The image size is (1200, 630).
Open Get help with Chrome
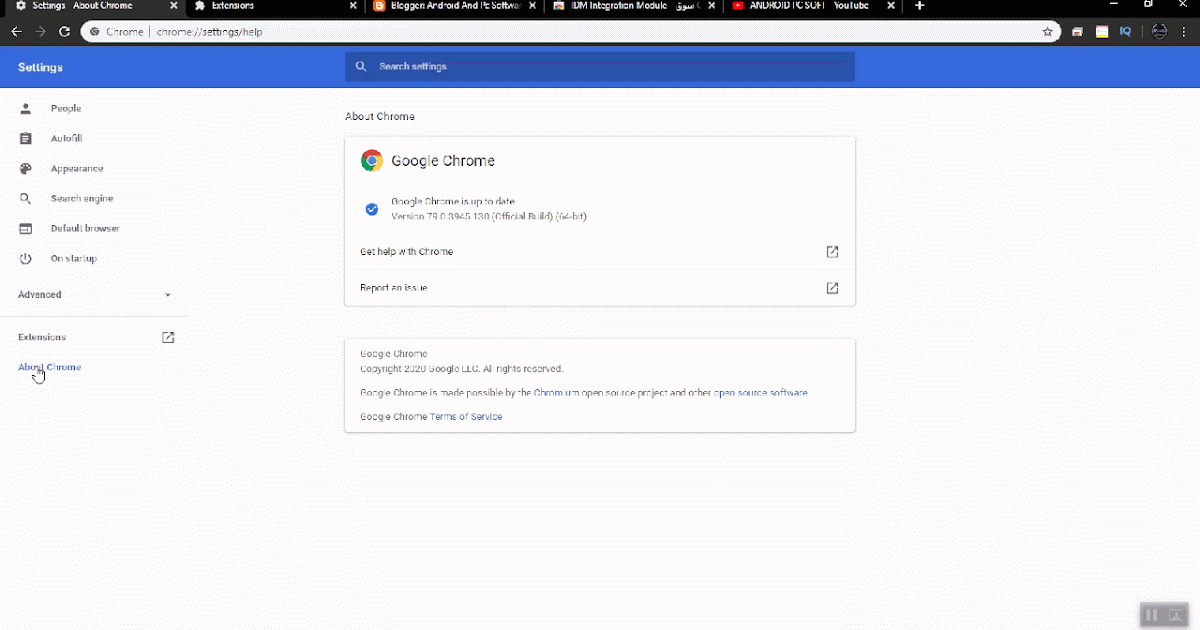600,252
